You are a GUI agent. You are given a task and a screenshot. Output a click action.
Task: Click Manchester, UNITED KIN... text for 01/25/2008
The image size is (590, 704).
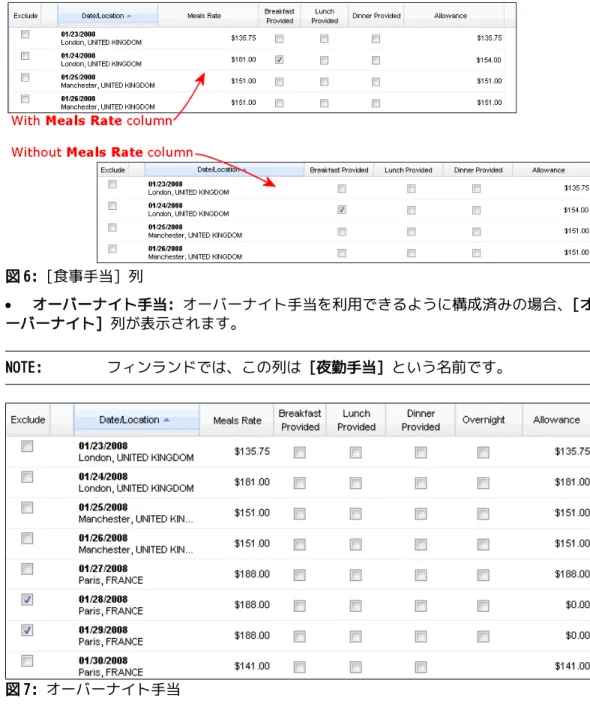click(136, 519)
